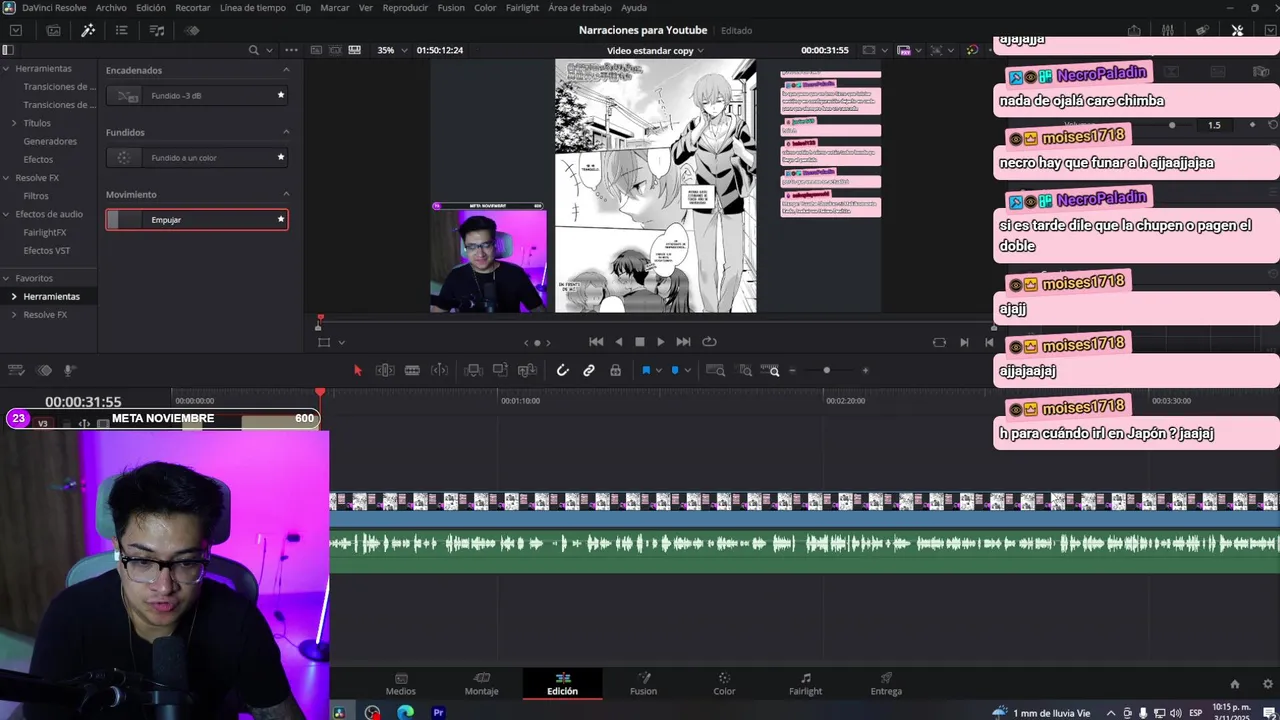Click full extent zoom icon
The height and width of the screenshot is (720, 1280).
pos(716,370)
